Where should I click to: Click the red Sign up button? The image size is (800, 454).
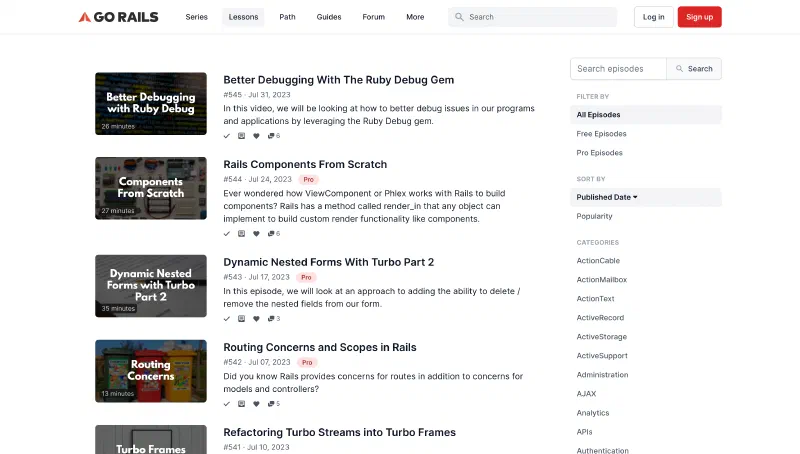point(699,17)
